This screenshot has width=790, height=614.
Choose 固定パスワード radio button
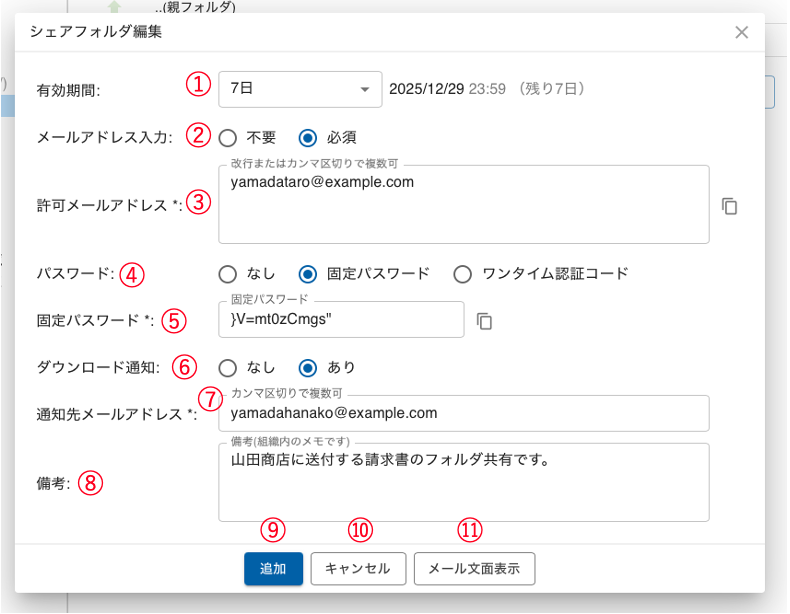pos(308,274)
